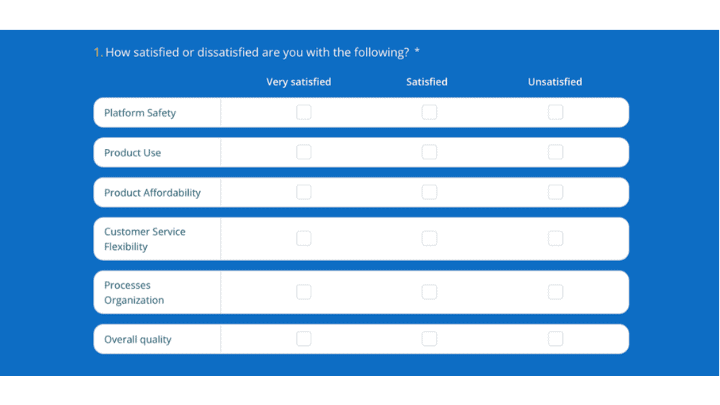
Task: Click the Overall quality row label
Action: coord(138,339)
